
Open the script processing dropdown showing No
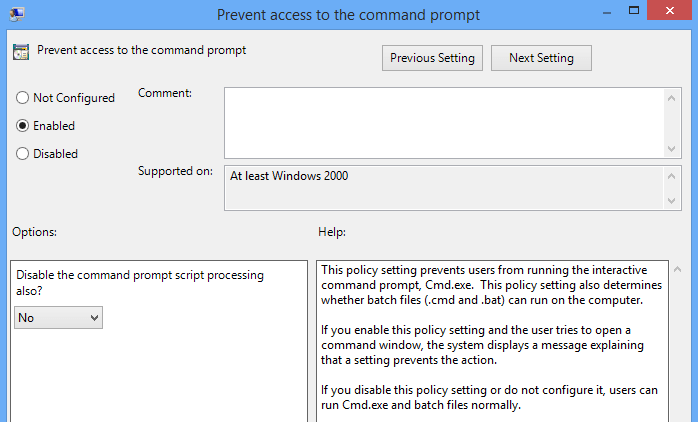tap(59, 317)
